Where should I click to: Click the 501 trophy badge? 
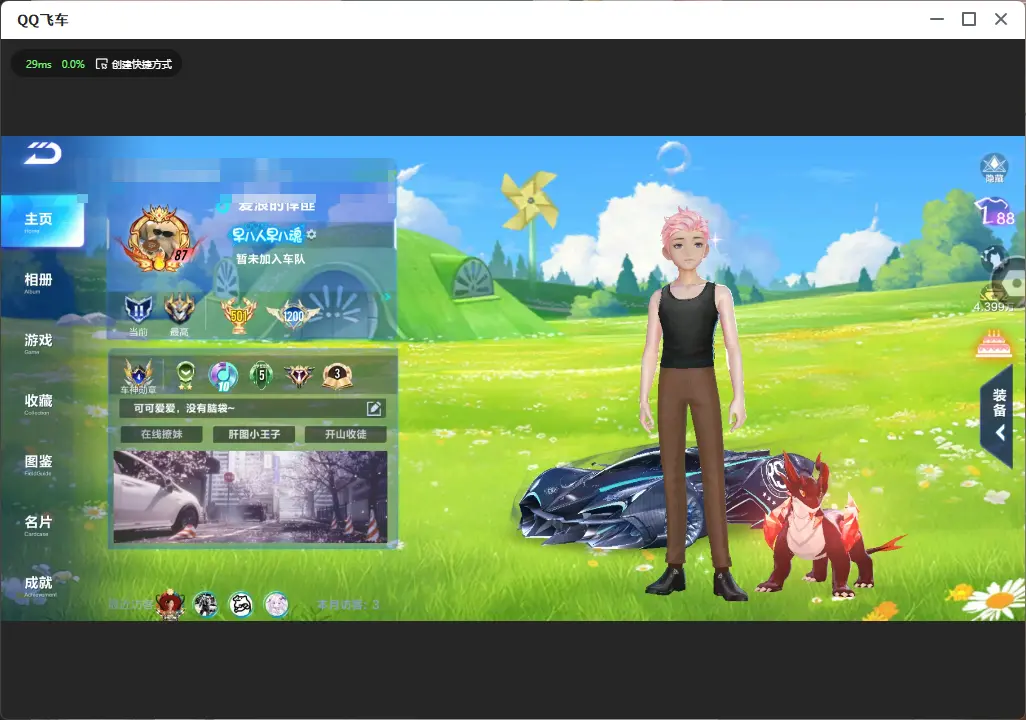coord(239,315)
